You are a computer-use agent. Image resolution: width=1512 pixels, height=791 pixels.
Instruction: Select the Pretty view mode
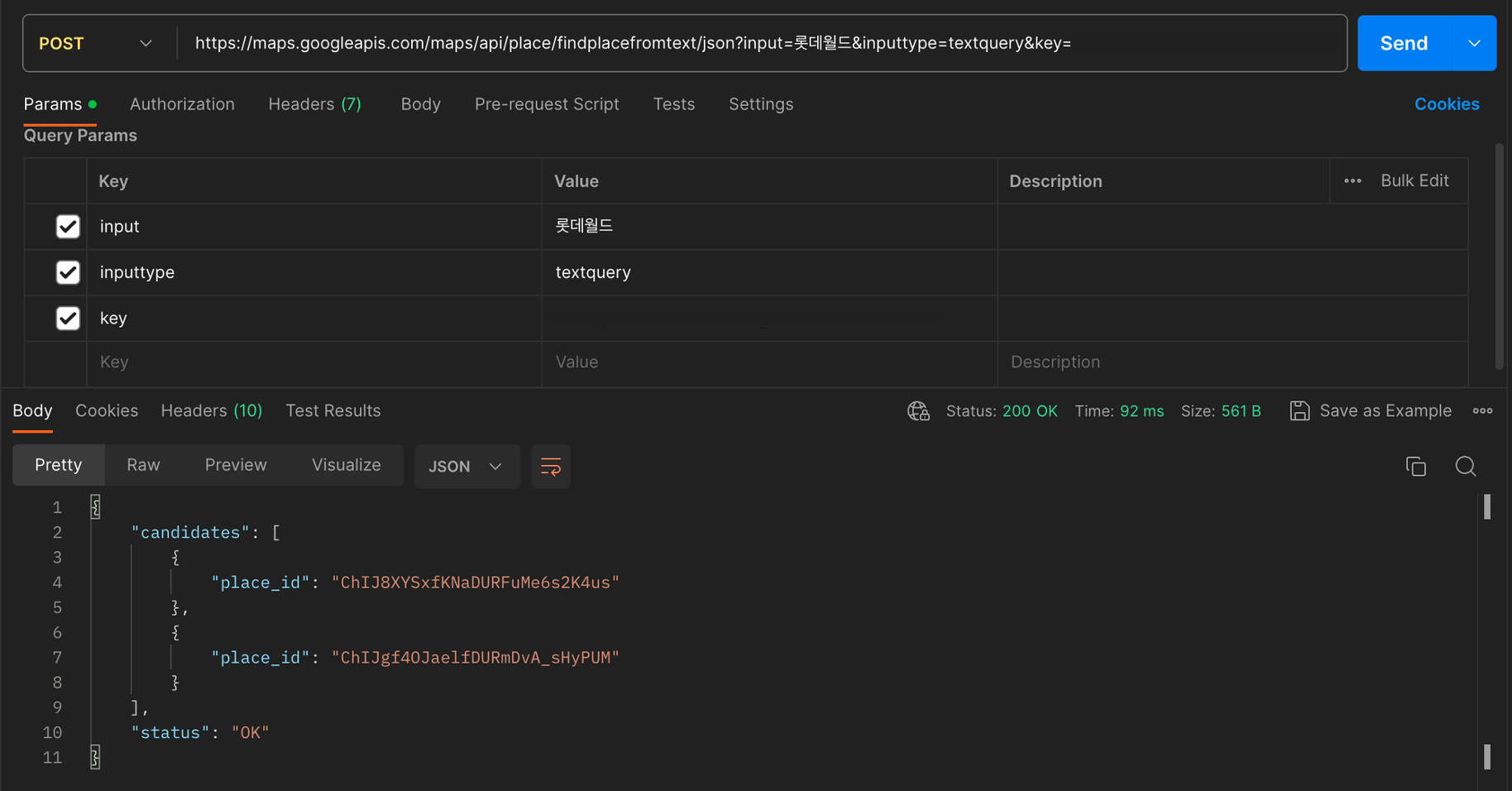[x=59, y=465]
